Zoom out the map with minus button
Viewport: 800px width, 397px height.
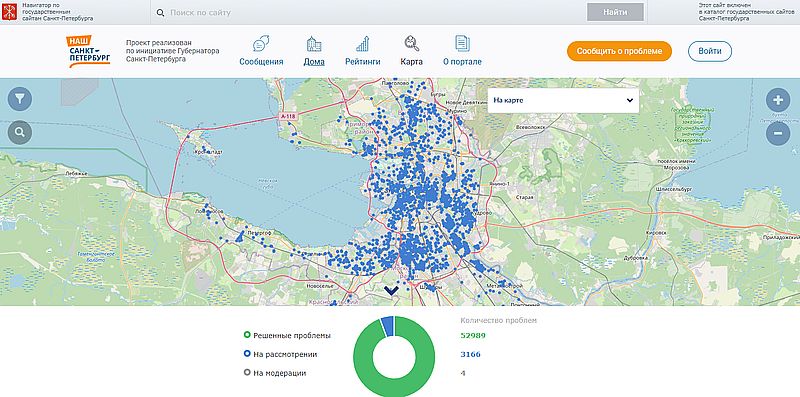tap(778, 133)
